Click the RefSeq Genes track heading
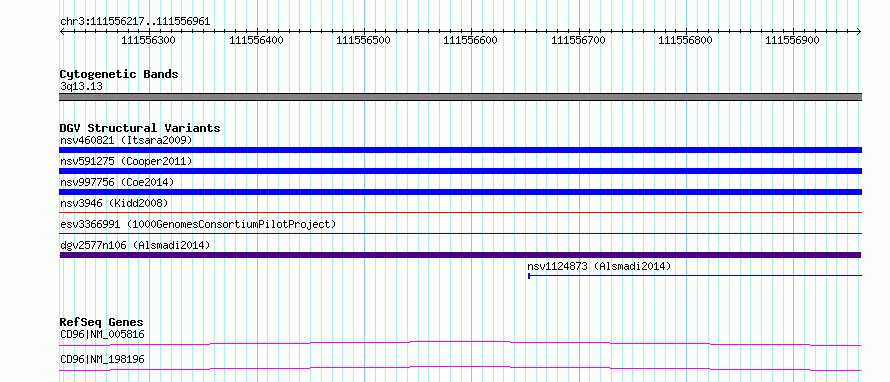 pos(101,322)
